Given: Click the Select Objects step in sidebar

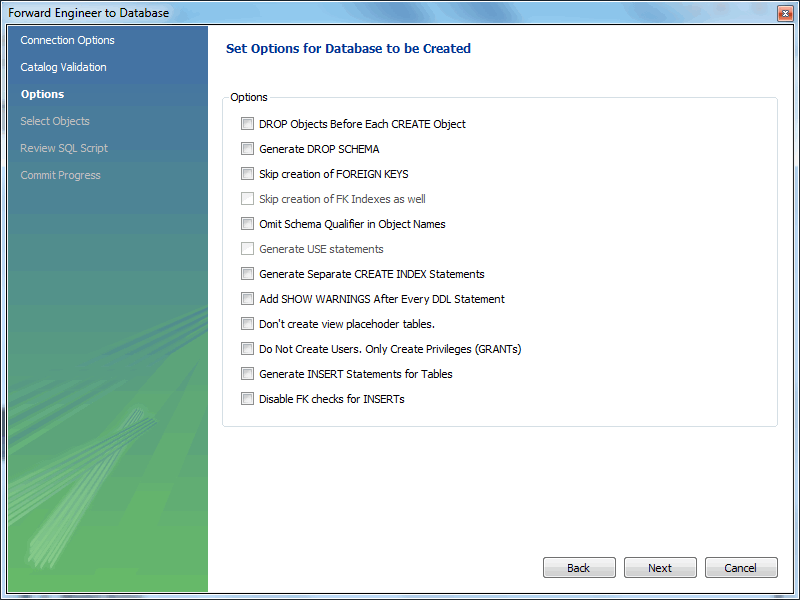Looking at the screenshot, I should pyautogui.click(x=55, y=121).
